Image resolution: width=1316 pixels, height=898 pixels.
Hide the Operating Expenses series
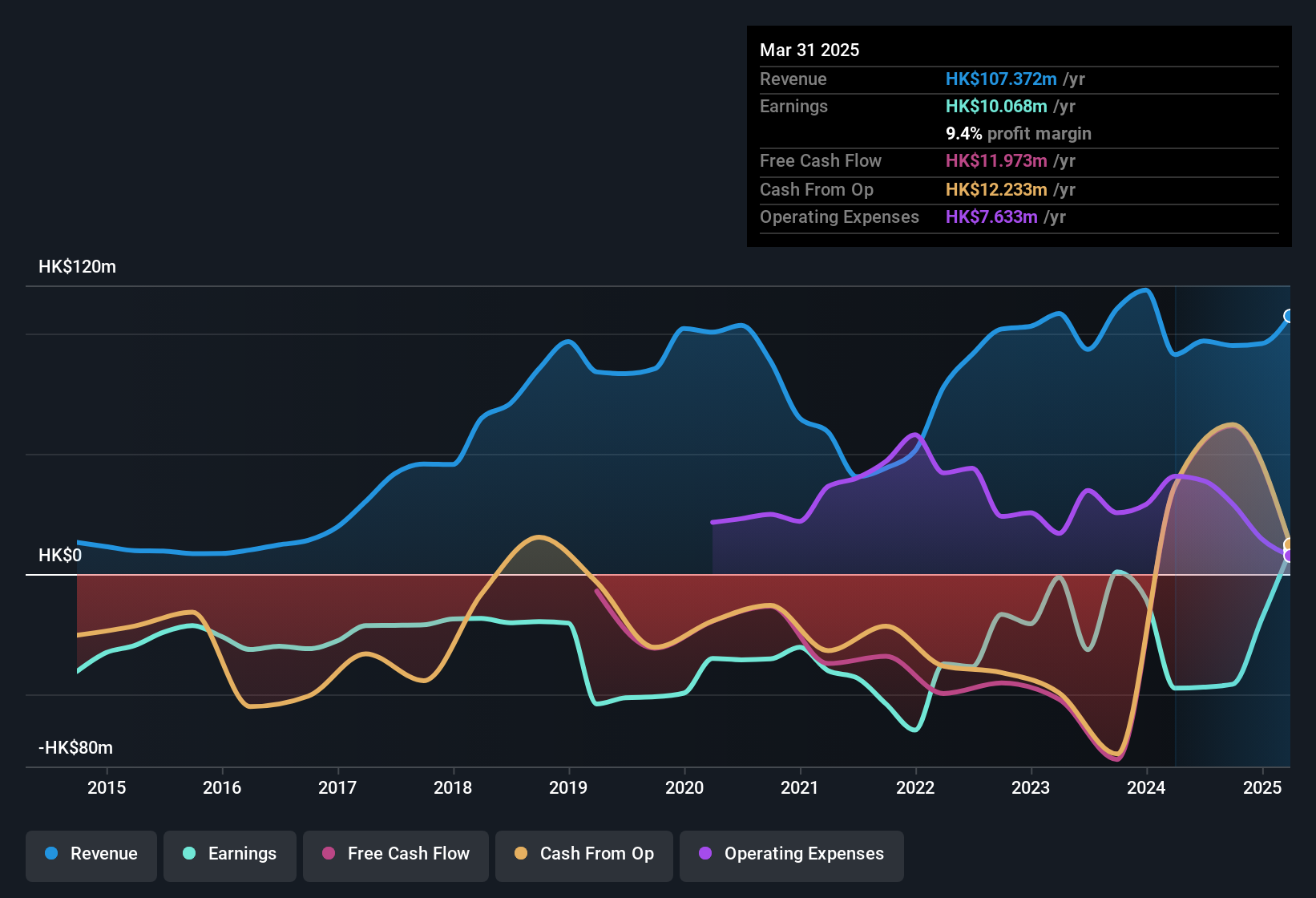pos(792,853)
